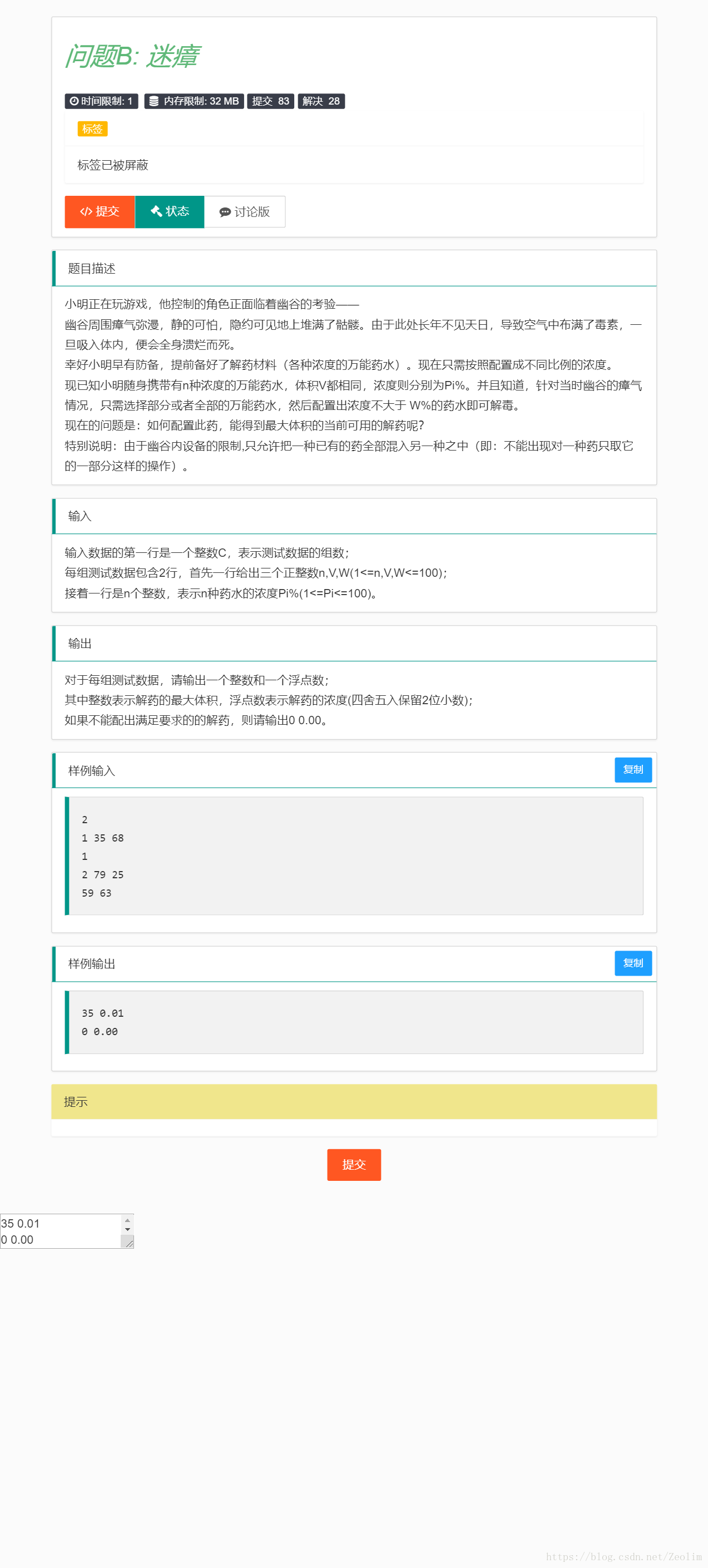
Task: Click the gavel icon on 状态 tab
Action: pos(156,211)
